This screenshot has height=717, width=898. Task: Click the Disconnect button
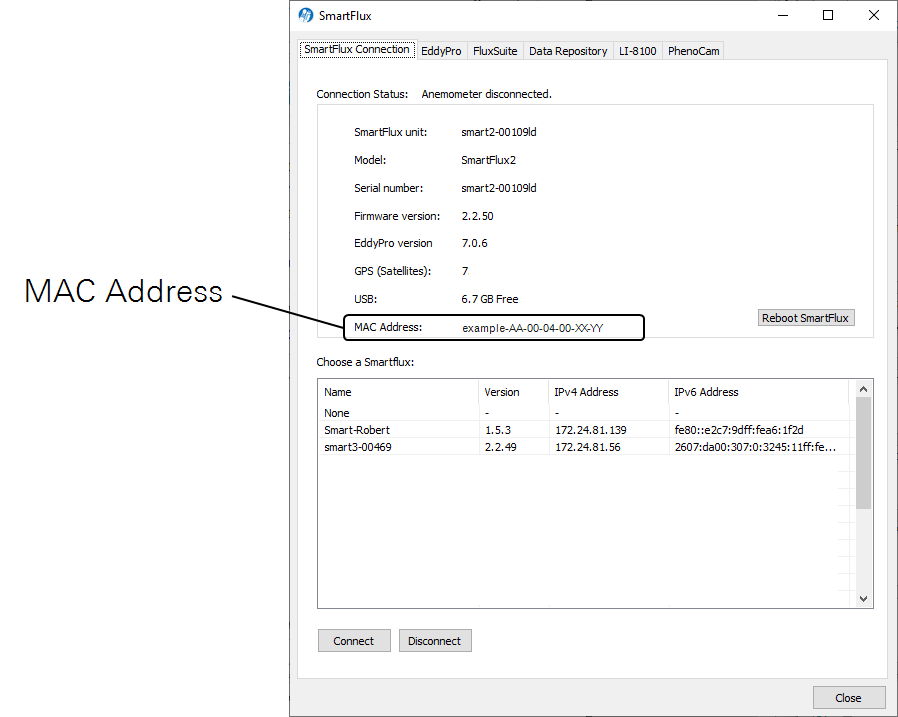coord(435,641)
